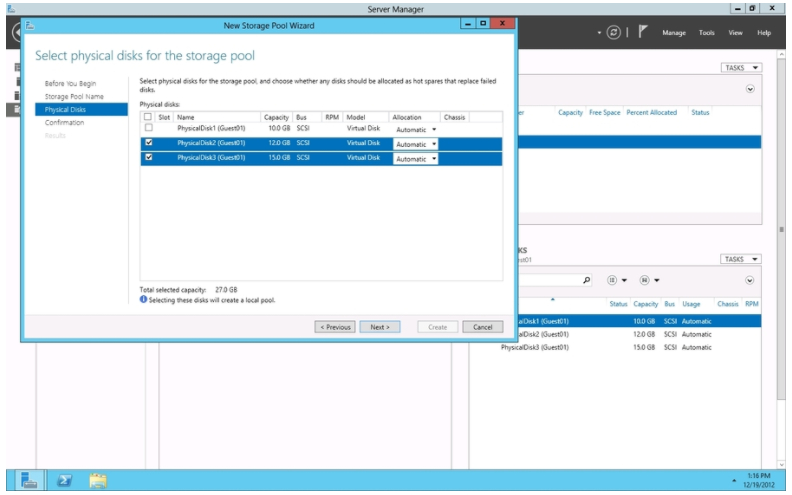Launch PowerShell from the taskbar
The image size is (792, 495).
tap(64, 480)
